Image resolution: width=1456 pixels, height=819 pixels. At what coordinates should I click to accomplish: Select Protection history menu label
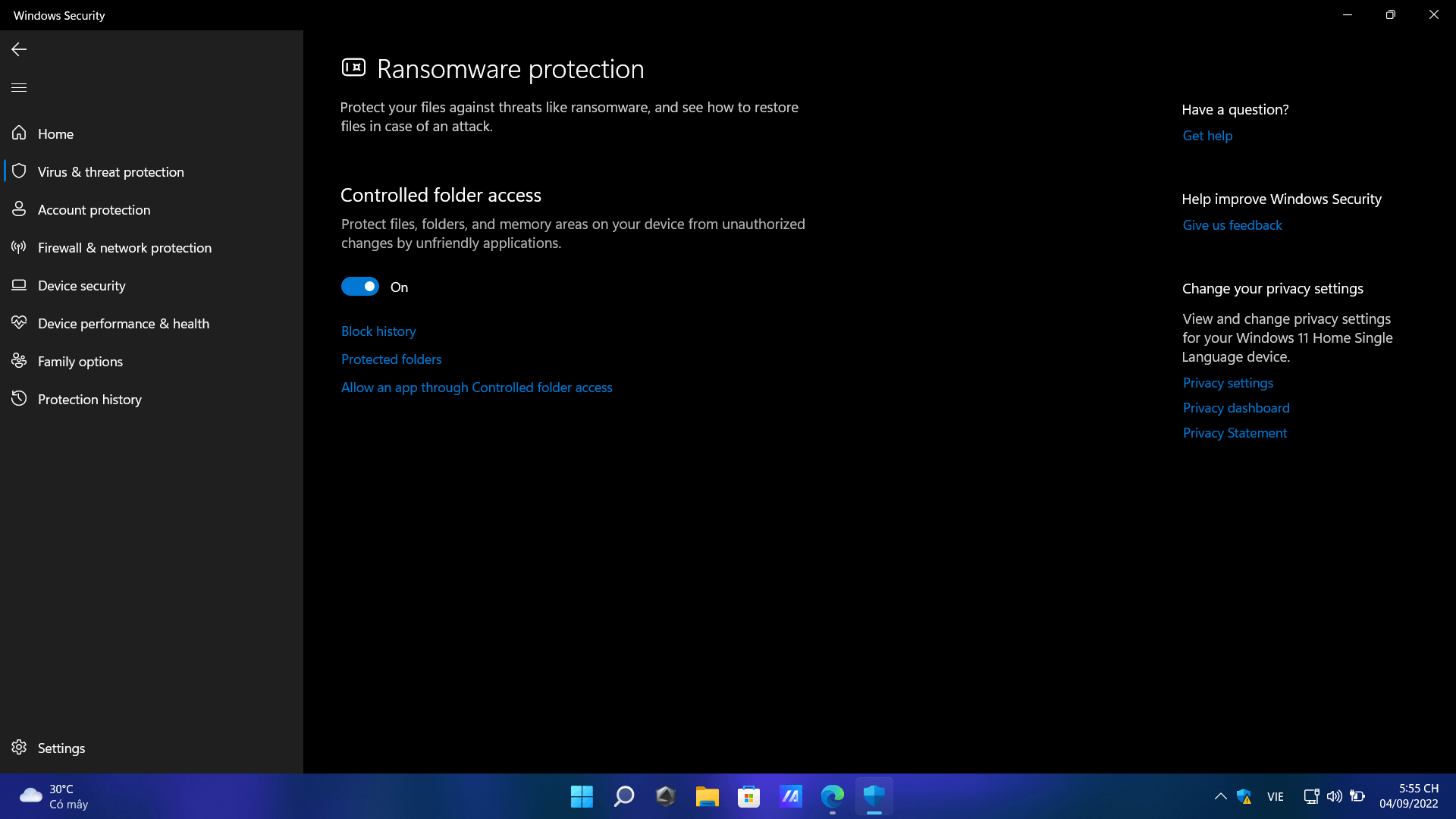pos(89,400)
